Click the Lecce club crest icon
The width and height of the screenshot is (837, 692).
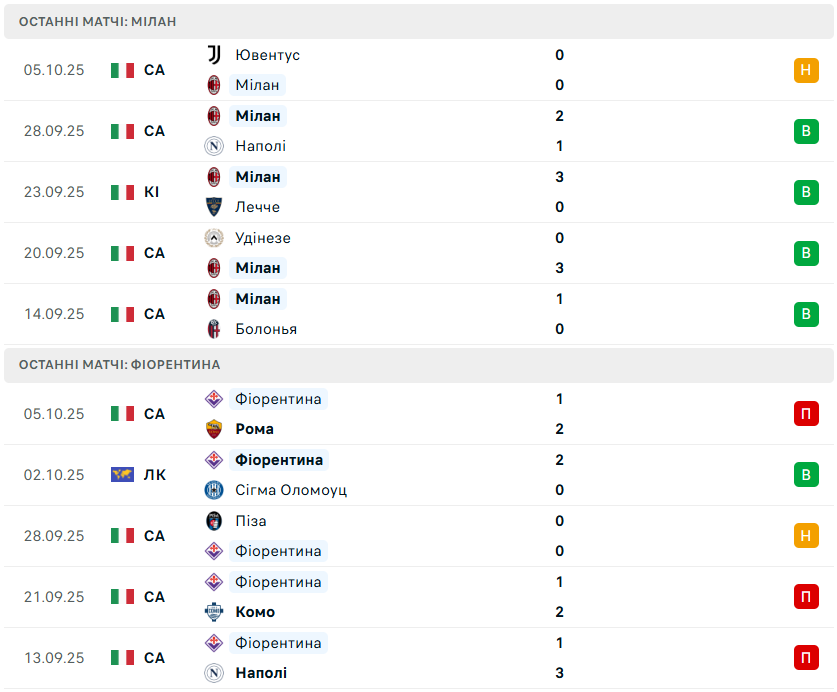pos(213,207)
